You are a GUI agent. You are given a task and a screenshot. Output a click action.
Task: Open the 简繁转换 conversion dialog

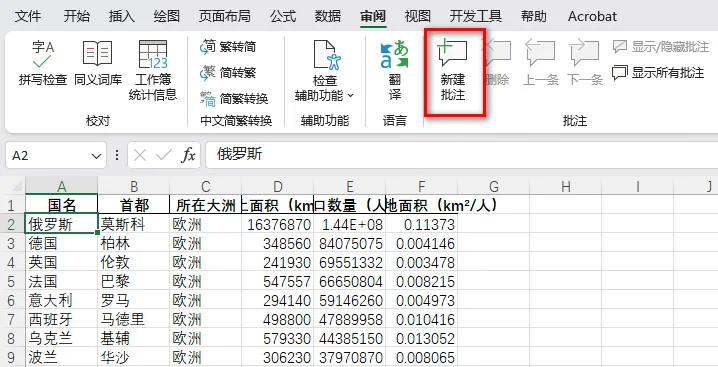(234, 99)
